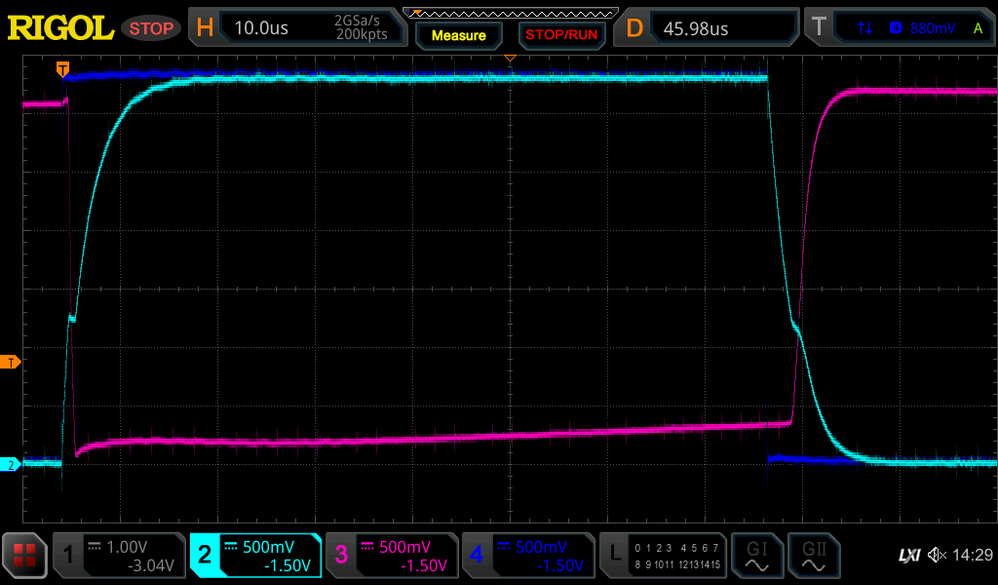Click channel 4 scale 500mV
This screenshot has height=585, width=998.
541,547
